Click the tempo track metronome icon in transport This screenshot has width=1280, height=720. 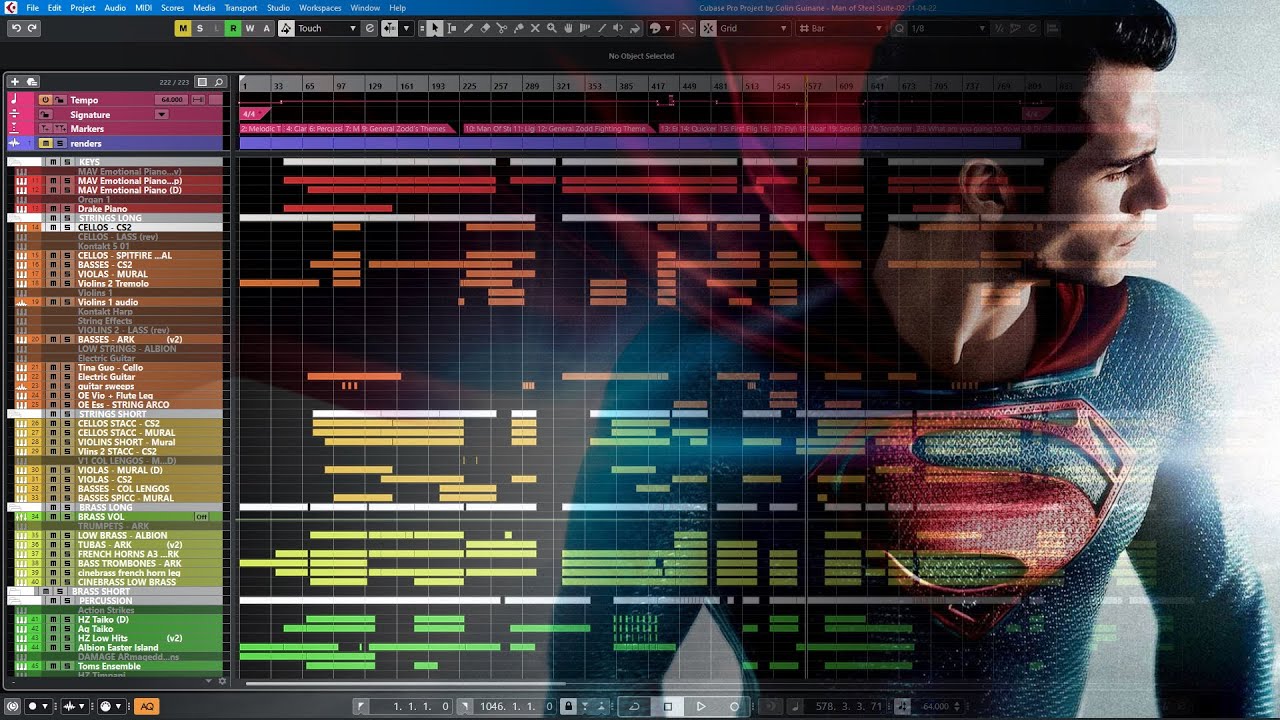903,706
